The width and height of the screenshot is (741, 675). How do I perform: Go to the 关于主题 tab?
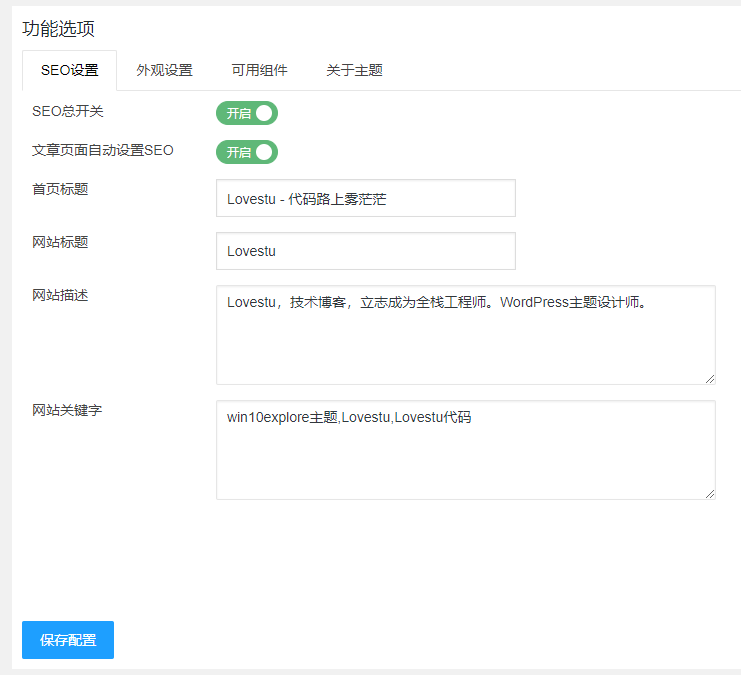[354, 71]
